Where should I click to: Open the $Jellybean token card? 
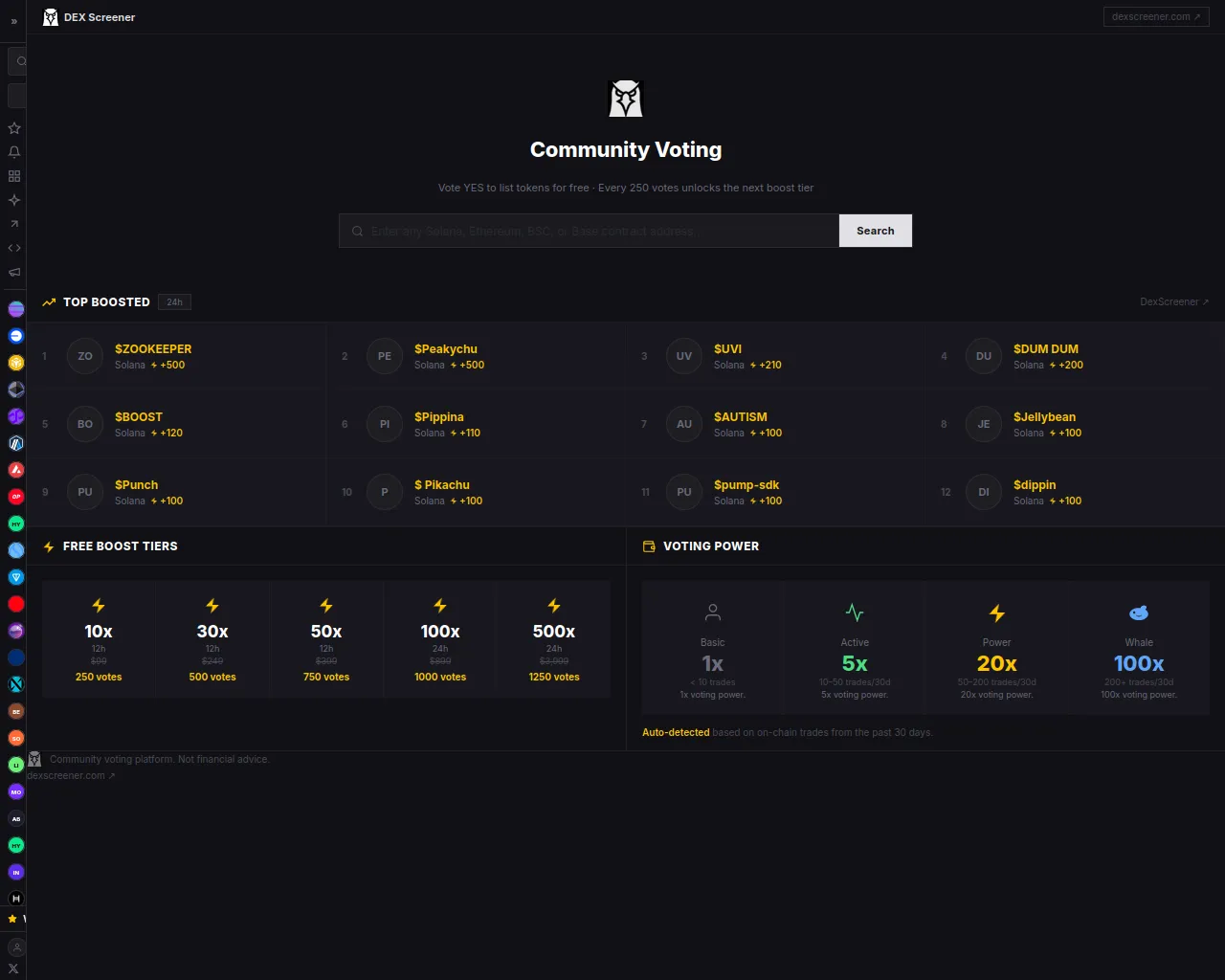(x=1075, y=424)
